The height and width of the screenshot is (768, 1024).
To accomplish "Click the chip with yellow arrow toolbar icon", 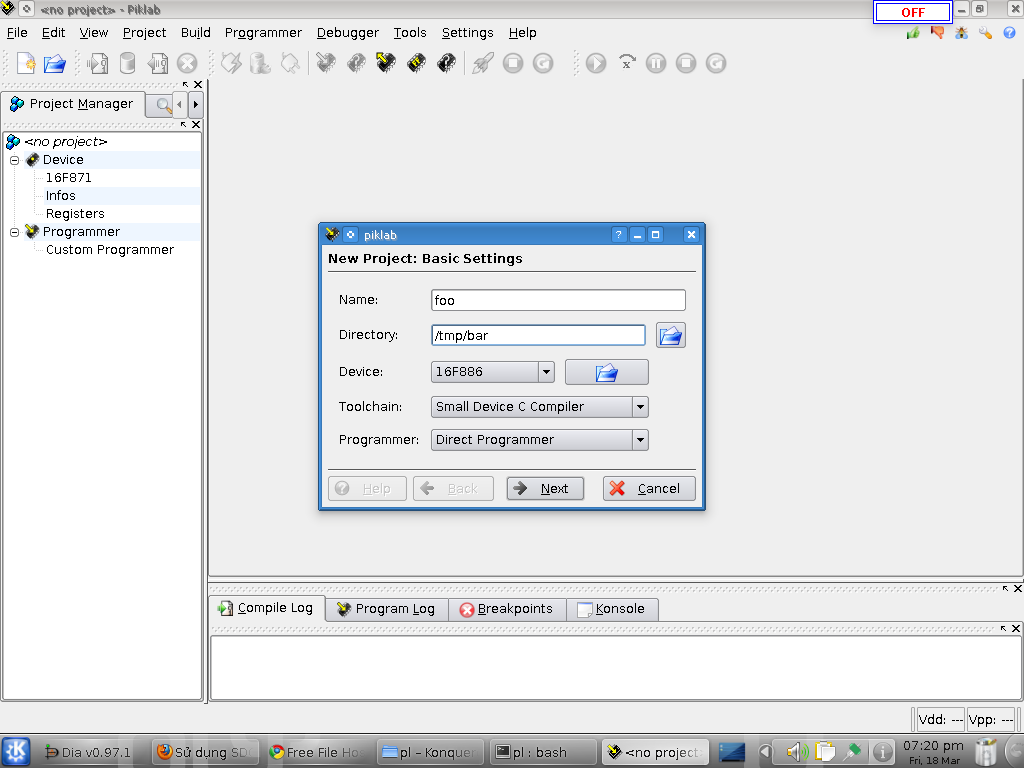I will pyautogui.click(x=385, y=63).
